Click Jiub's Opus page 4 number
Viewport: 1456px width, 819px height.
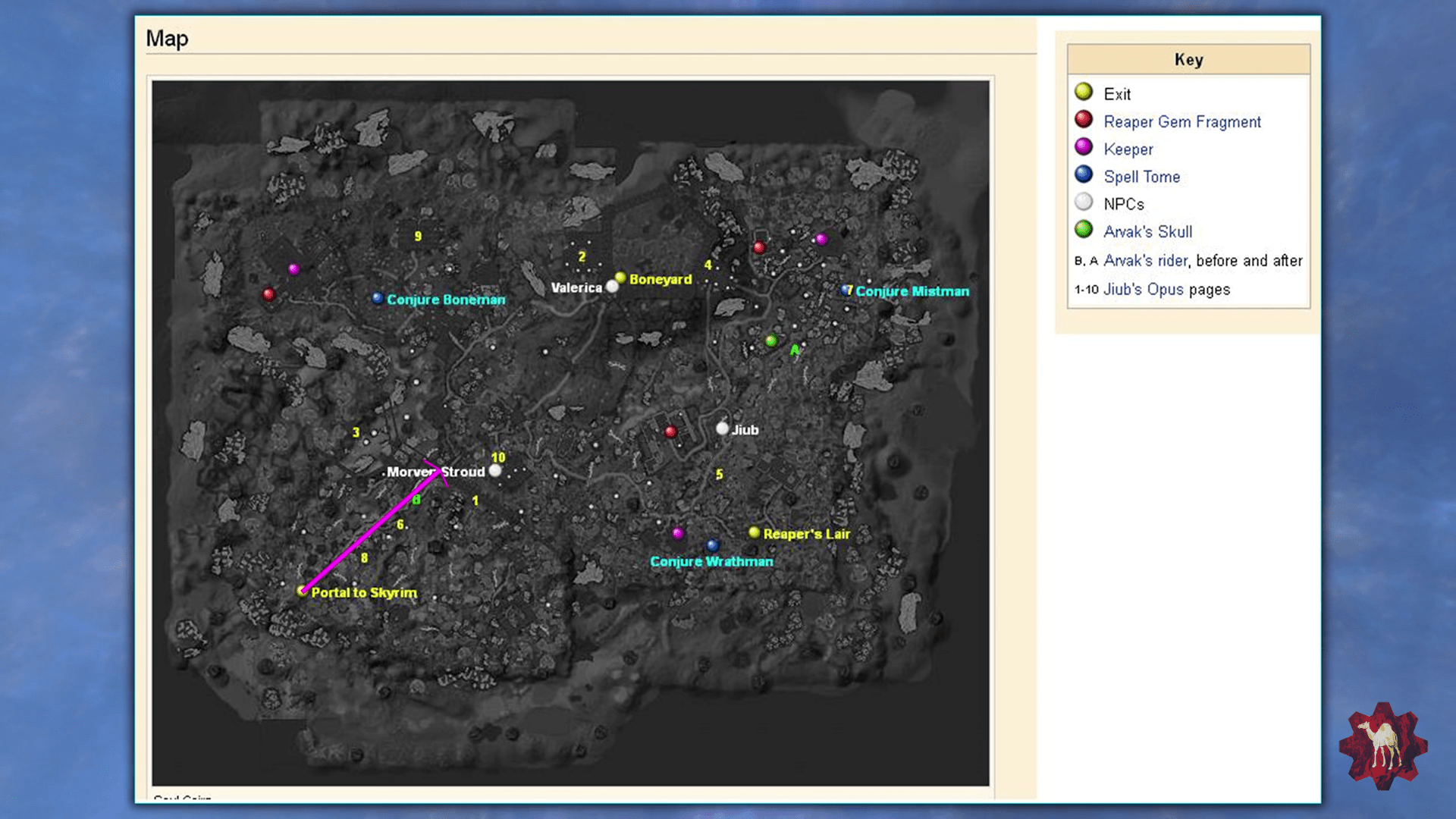[708, 265]
